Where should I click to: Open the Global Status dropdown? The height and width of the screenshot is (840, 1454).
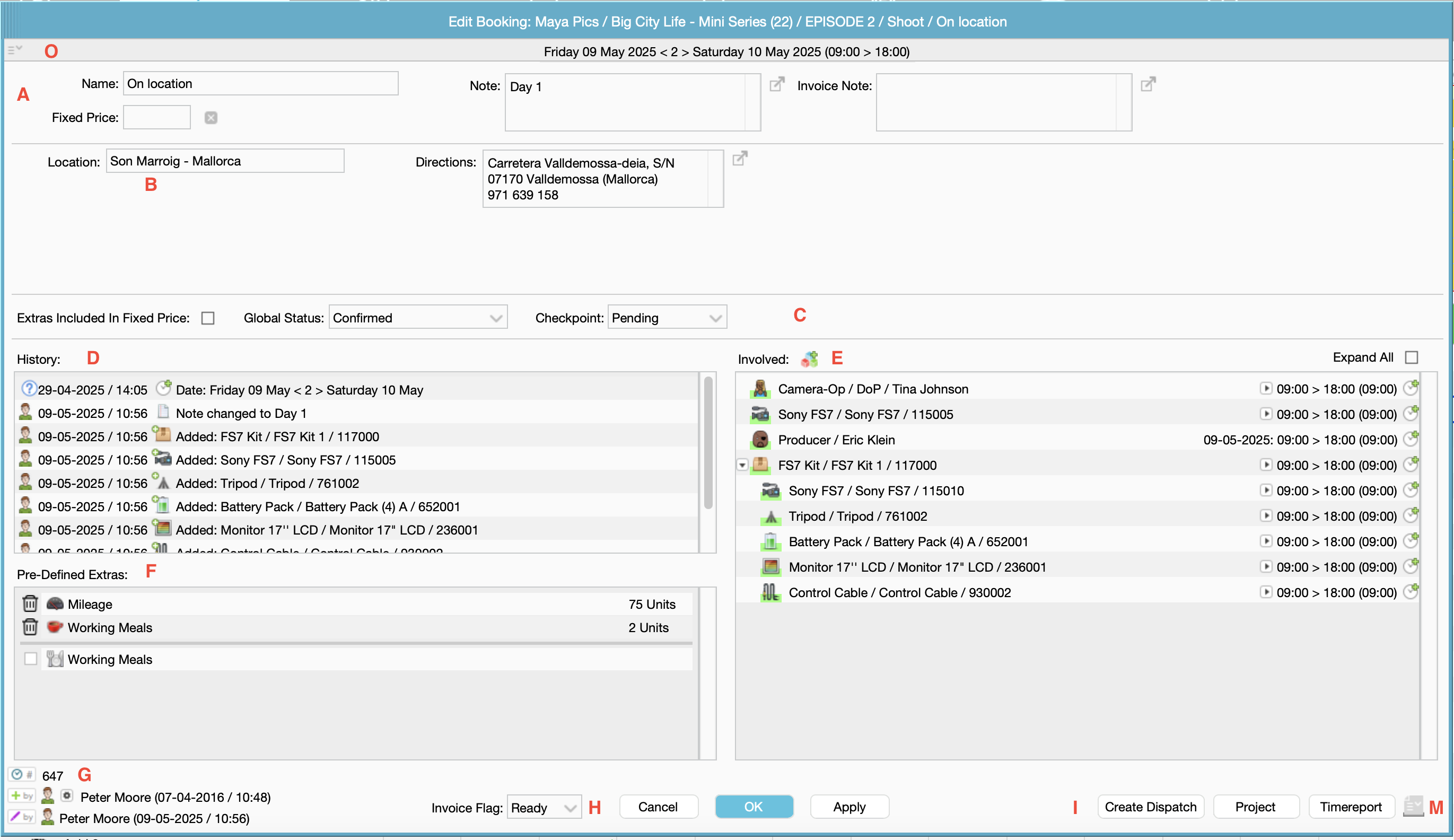(418, 318)
